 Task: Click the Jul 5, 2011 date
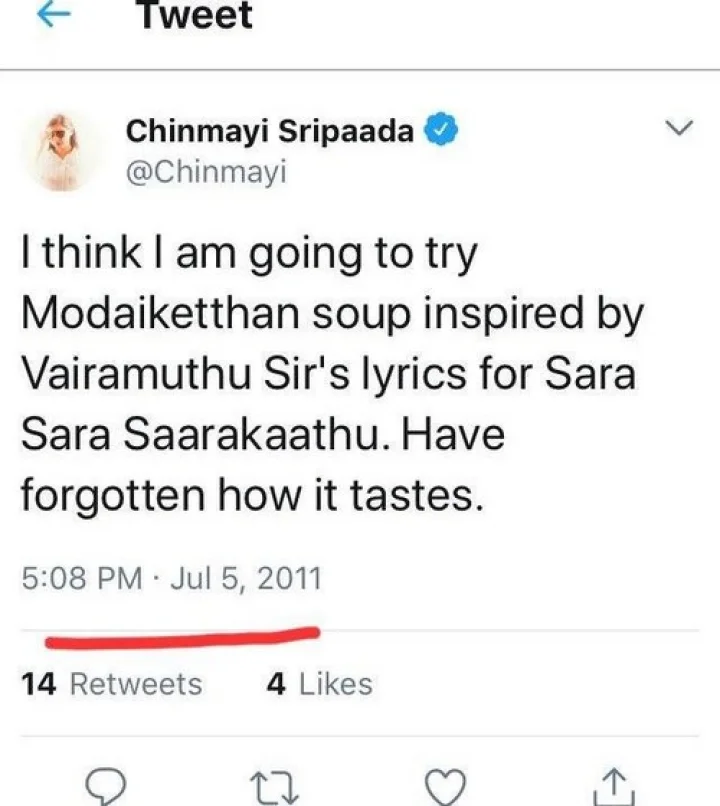[x=246, y=578]
